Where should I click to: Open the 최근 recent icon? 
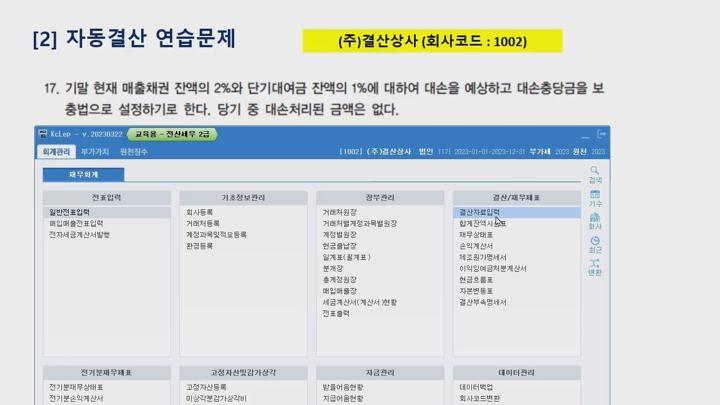[595, 245]
